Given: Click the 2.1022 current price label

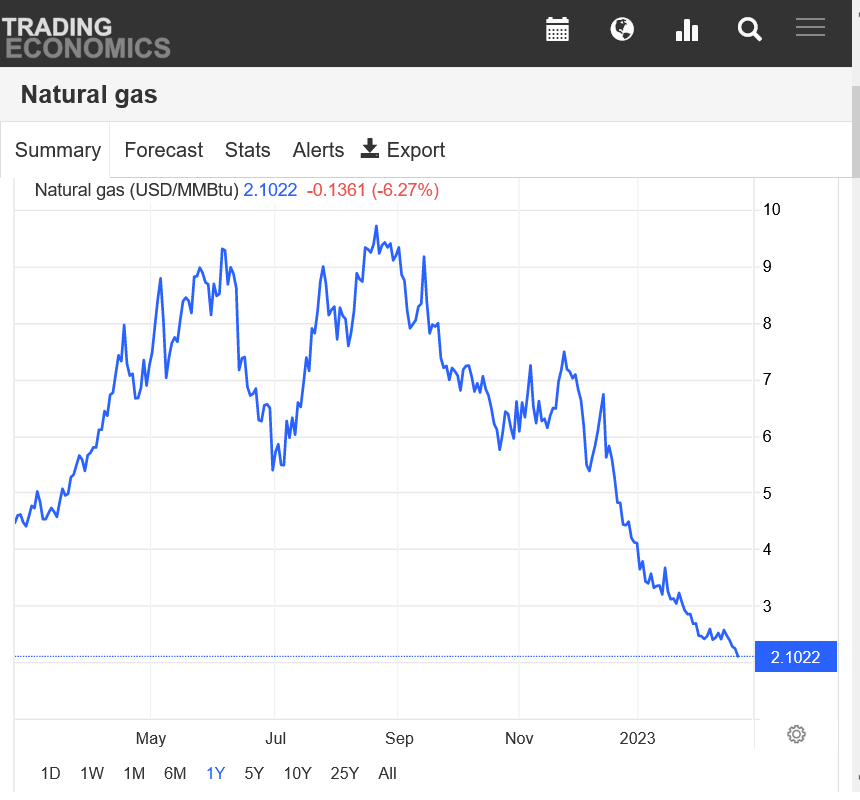Looking at the screenshot, I should pos(795,657).
